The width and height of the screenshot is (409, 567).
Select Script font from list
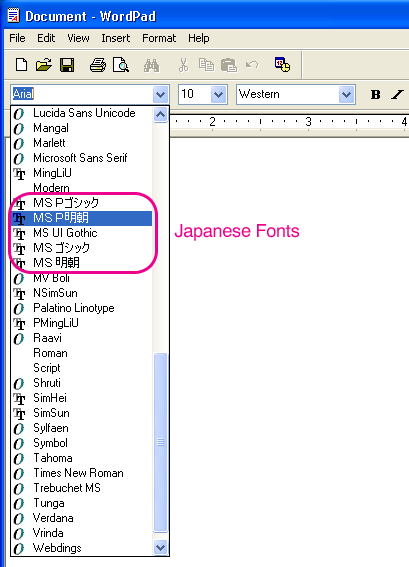click(82, 368)
